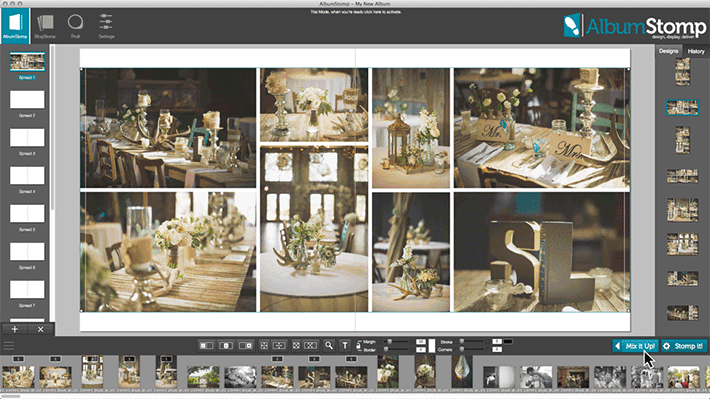Select the lantern centerpiece photo

(411, 128)
